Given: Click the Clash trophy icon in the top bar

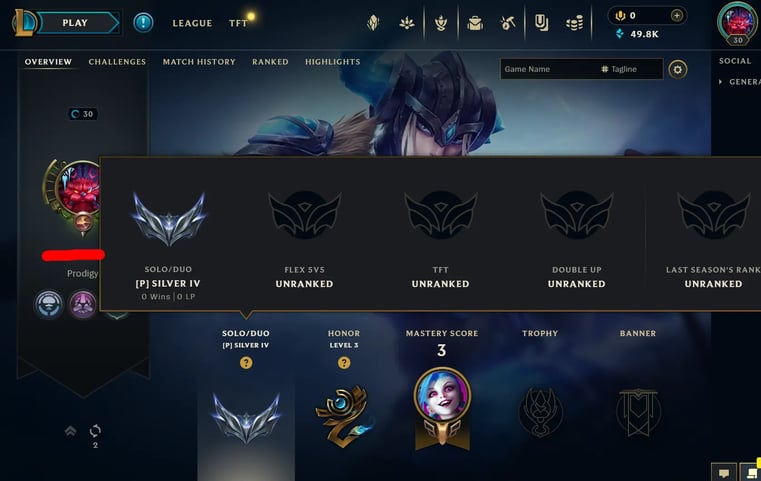Looking at the screenshot, I should (441, 23).
